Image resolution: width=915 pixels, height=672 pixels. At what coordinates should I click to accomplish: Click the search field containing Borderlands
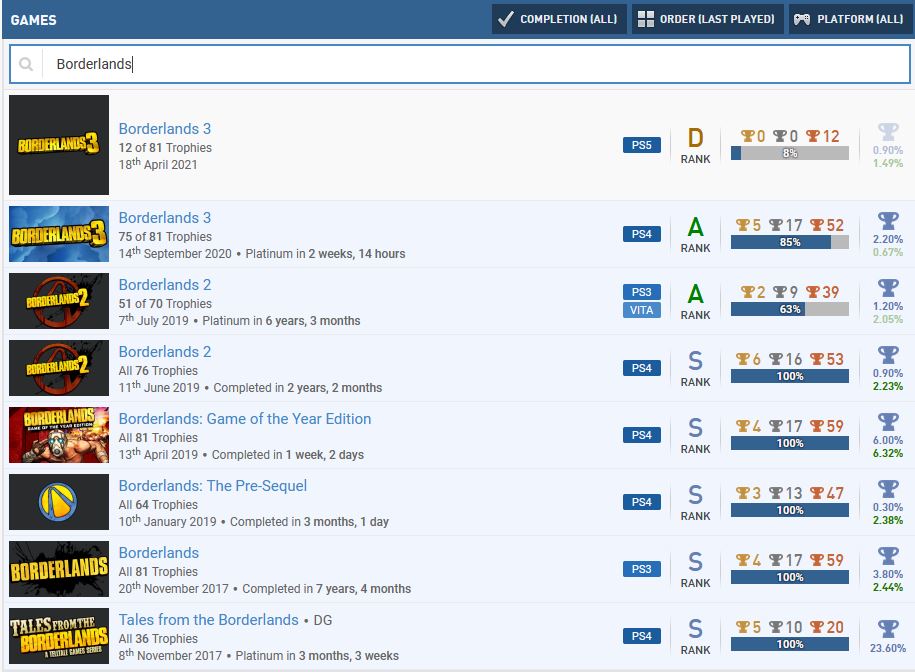pos(460,64)
